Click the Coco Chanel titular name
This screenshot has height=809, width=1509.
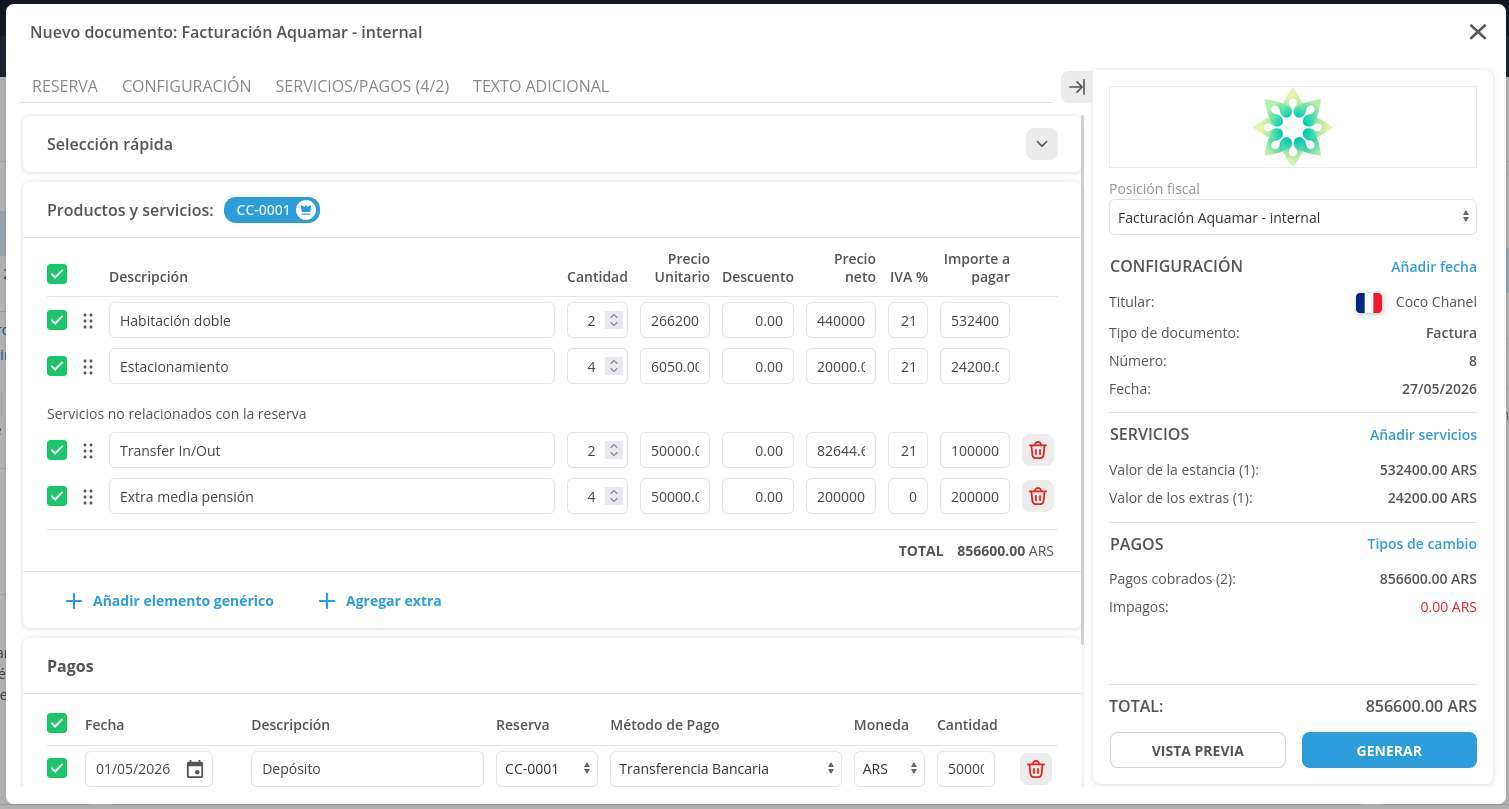pyautogui.click(x=1436, y=302)
